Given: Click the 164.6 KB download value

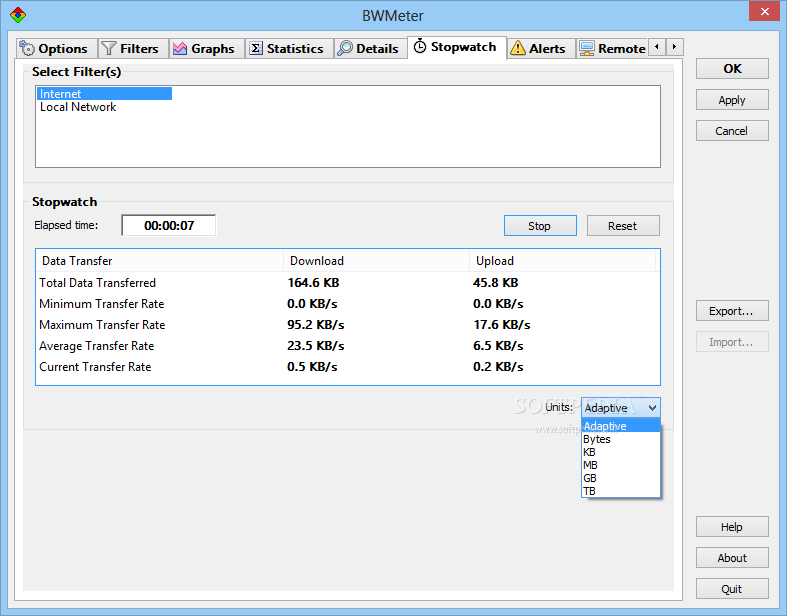Looking at the screenshot, I should tap(313, 283).
